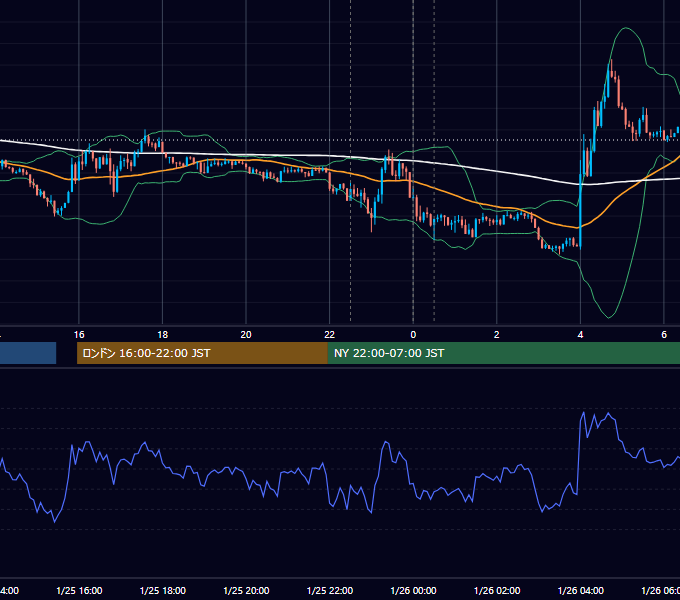680x600 pixels.
Task: Click the "1/25 16:00" date label
Action: pyautogui.click(x=79, y=590)
